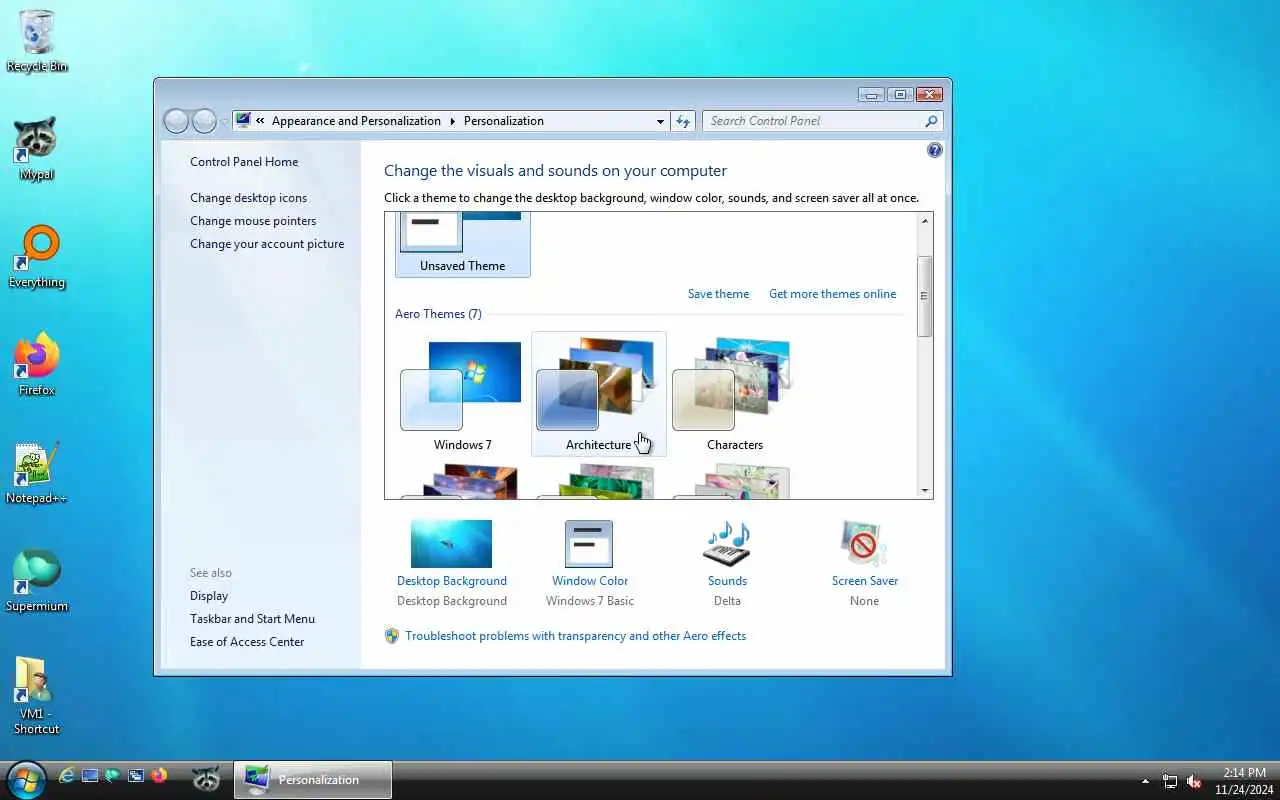Viewport: 1280px width, 800px height.
Task: Open Control Panel Home
Action: (244, 162)
